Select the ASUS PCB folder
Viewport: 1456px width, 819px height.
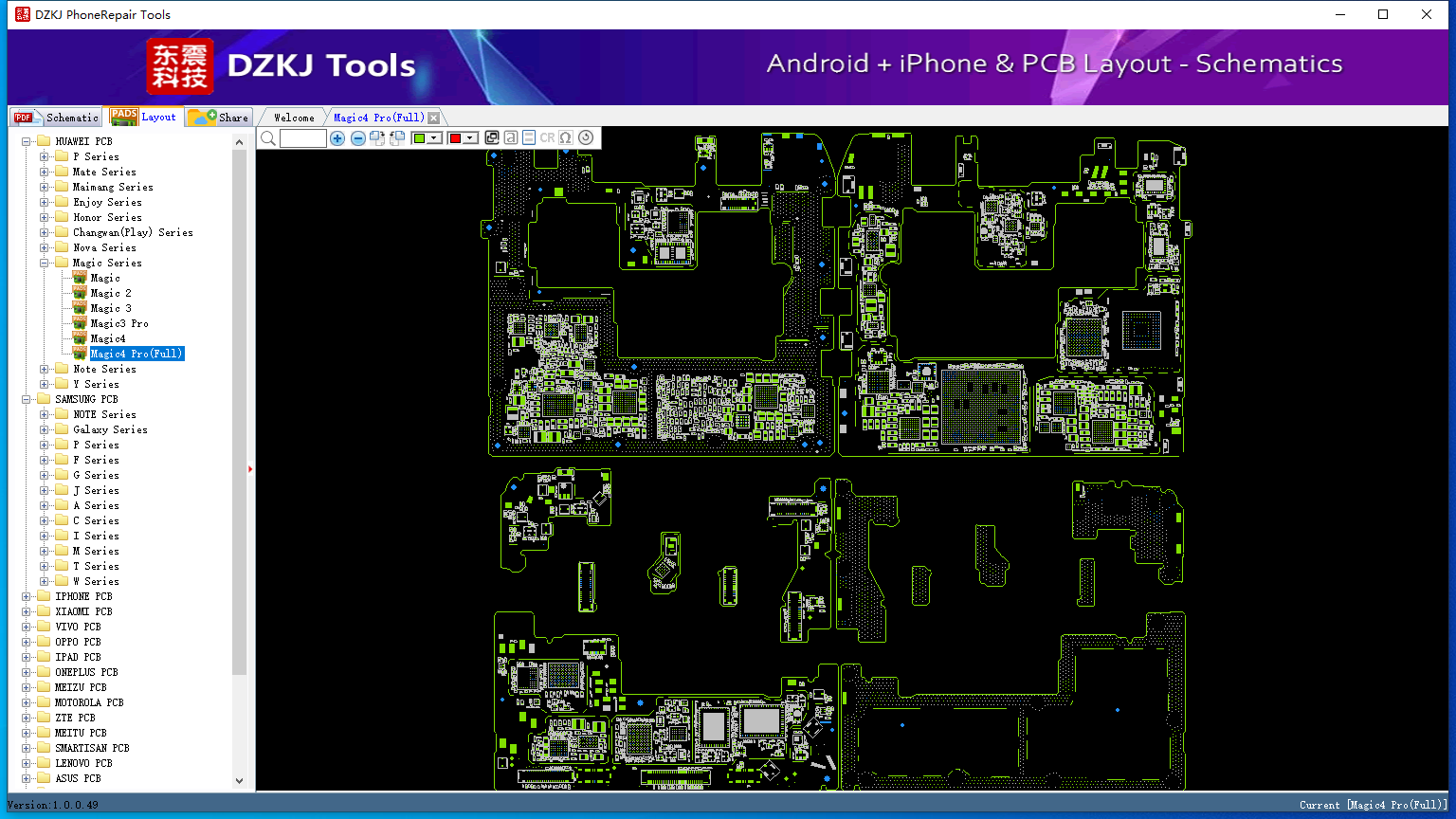coord(78,778)
